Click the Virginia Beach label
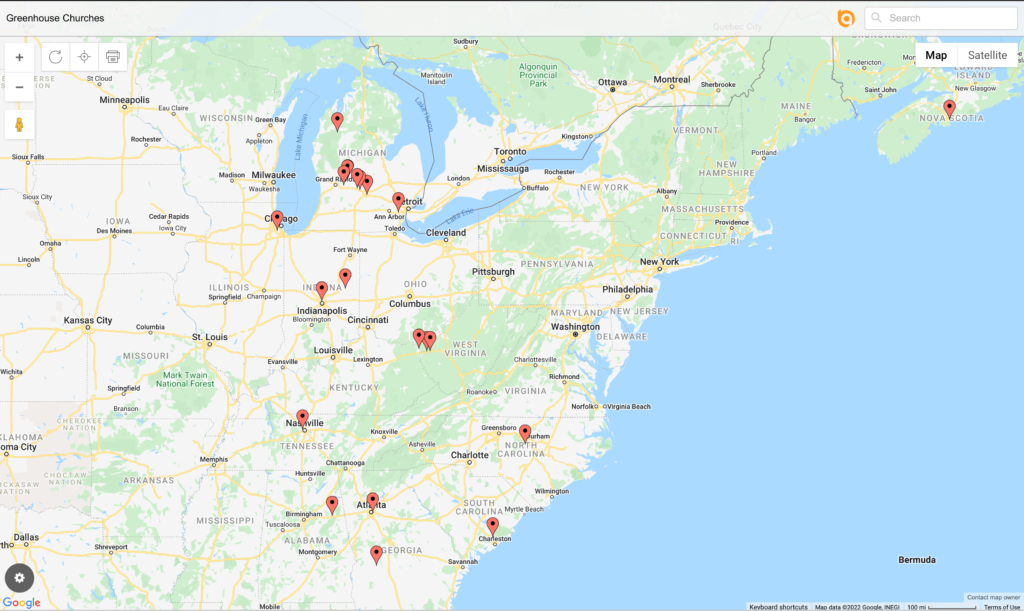Screen dimensions: 1024x611 (628, 407)
